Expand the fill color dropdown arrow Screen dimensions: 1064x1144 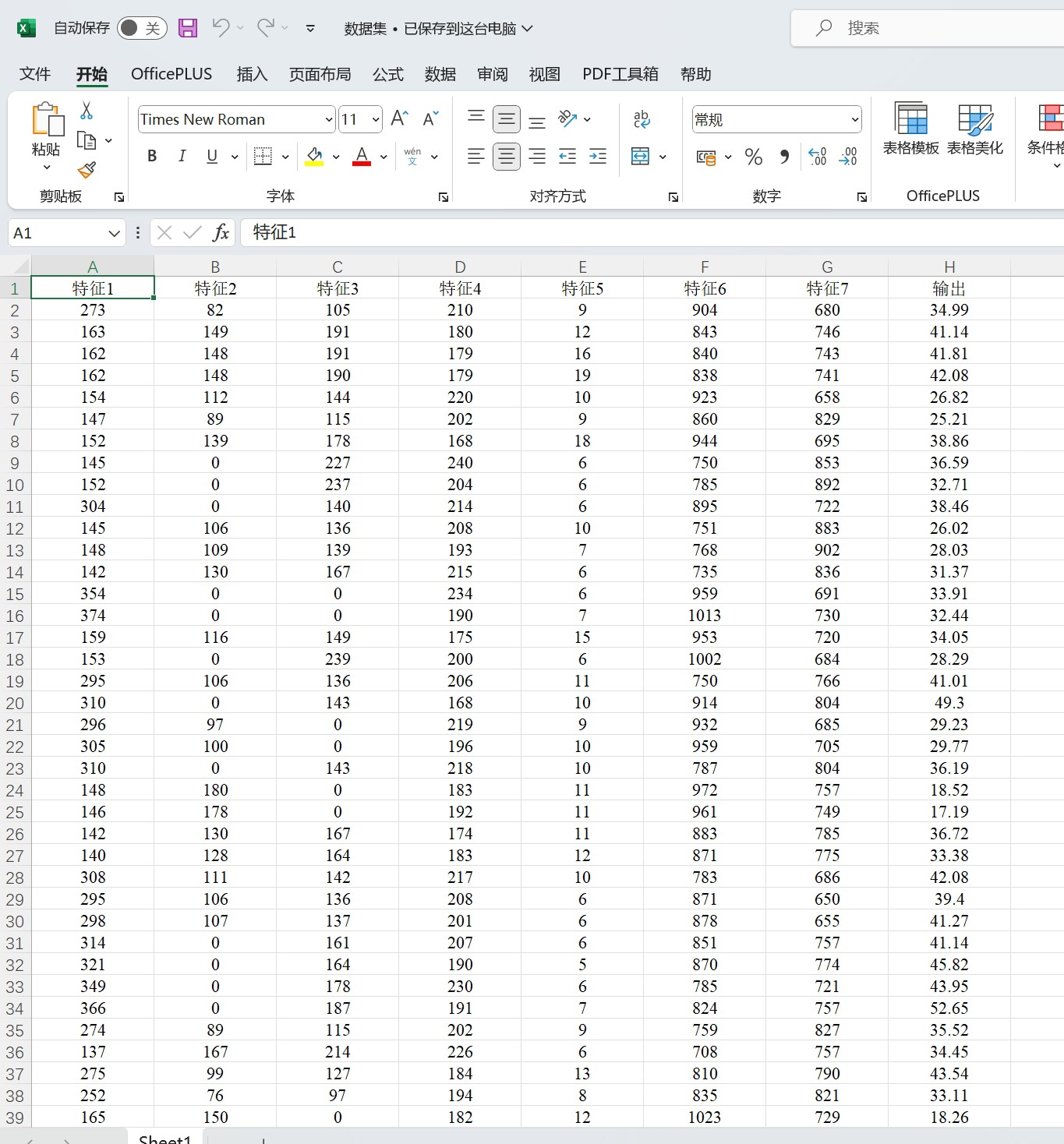click(336, 157)
